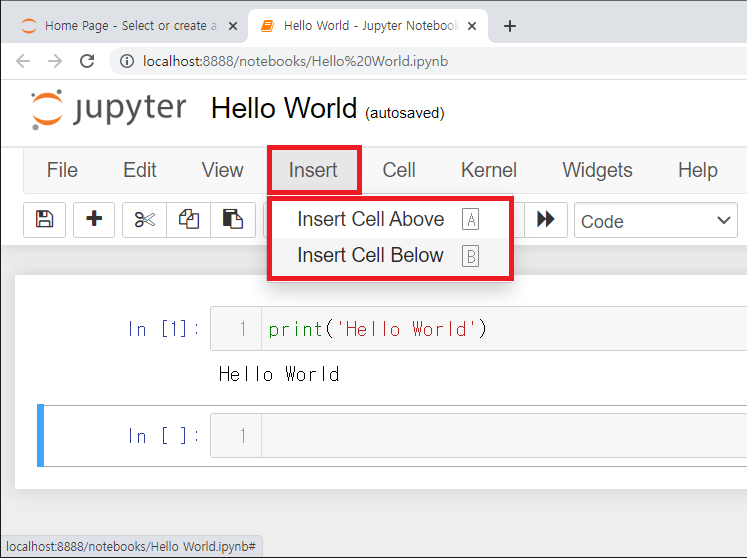The image size is (747, 558).
Task: Open the File menu
Action: click(x=62, y=170)
